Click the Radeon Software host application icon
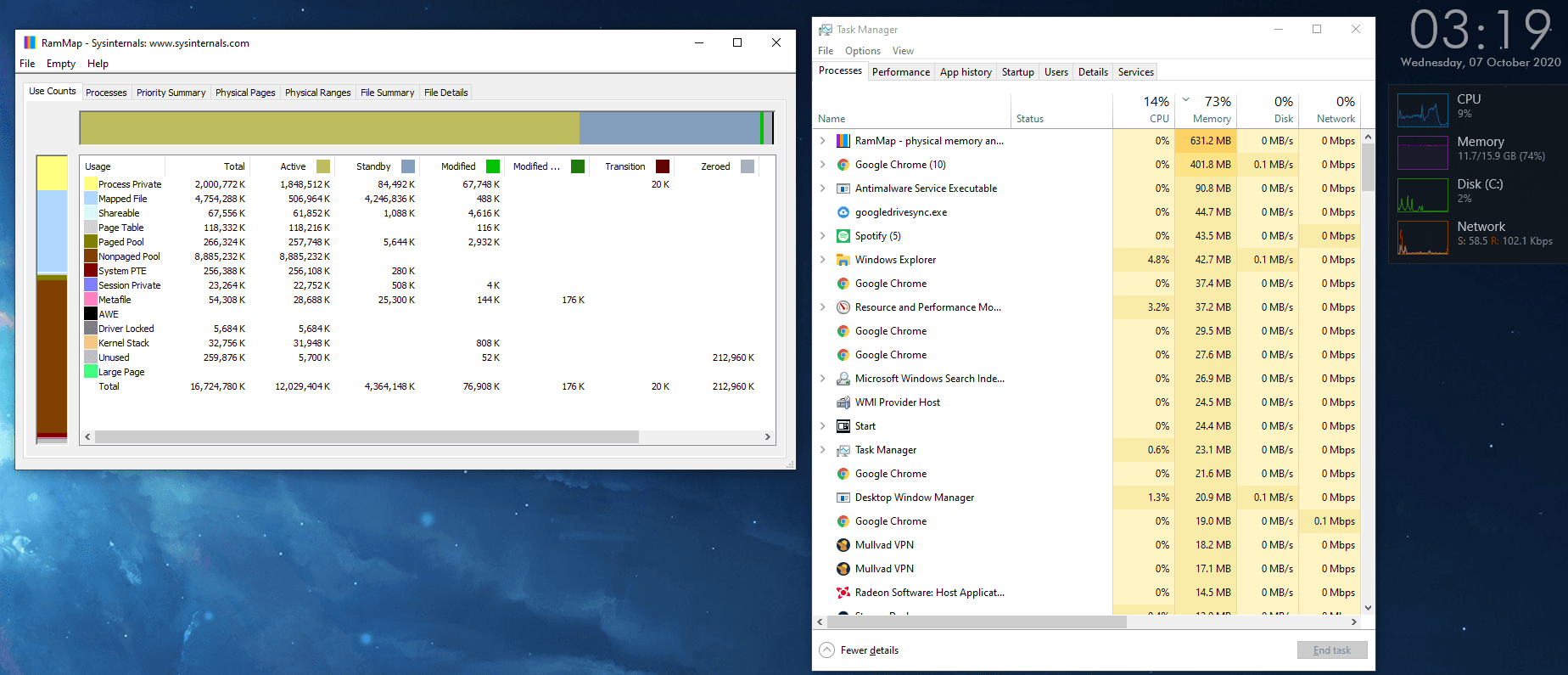 pos(843,593)
